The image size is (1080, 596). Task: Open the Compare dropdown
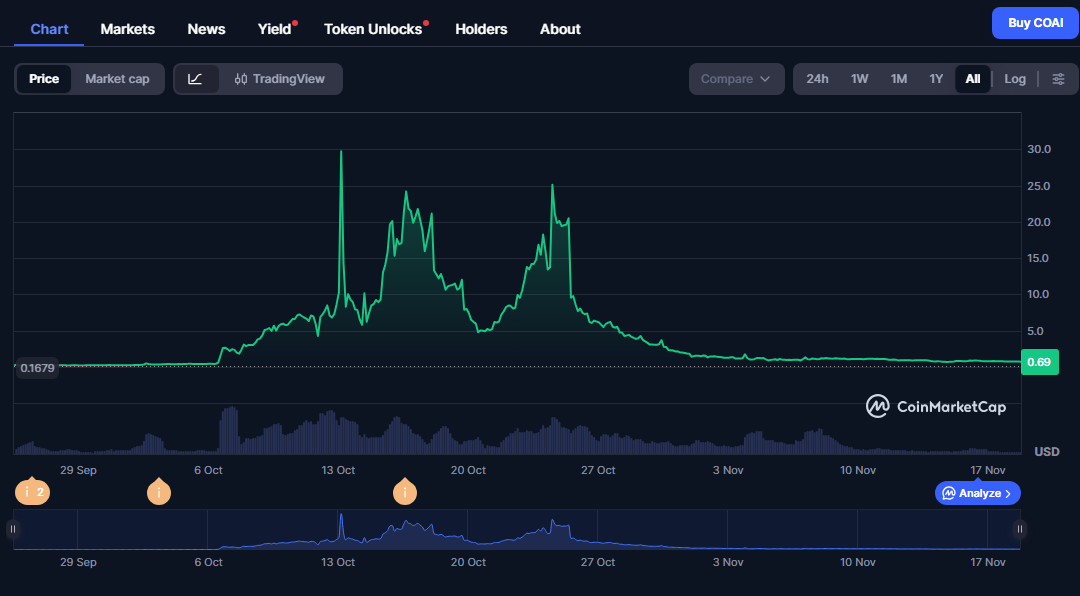coord(736,78)
